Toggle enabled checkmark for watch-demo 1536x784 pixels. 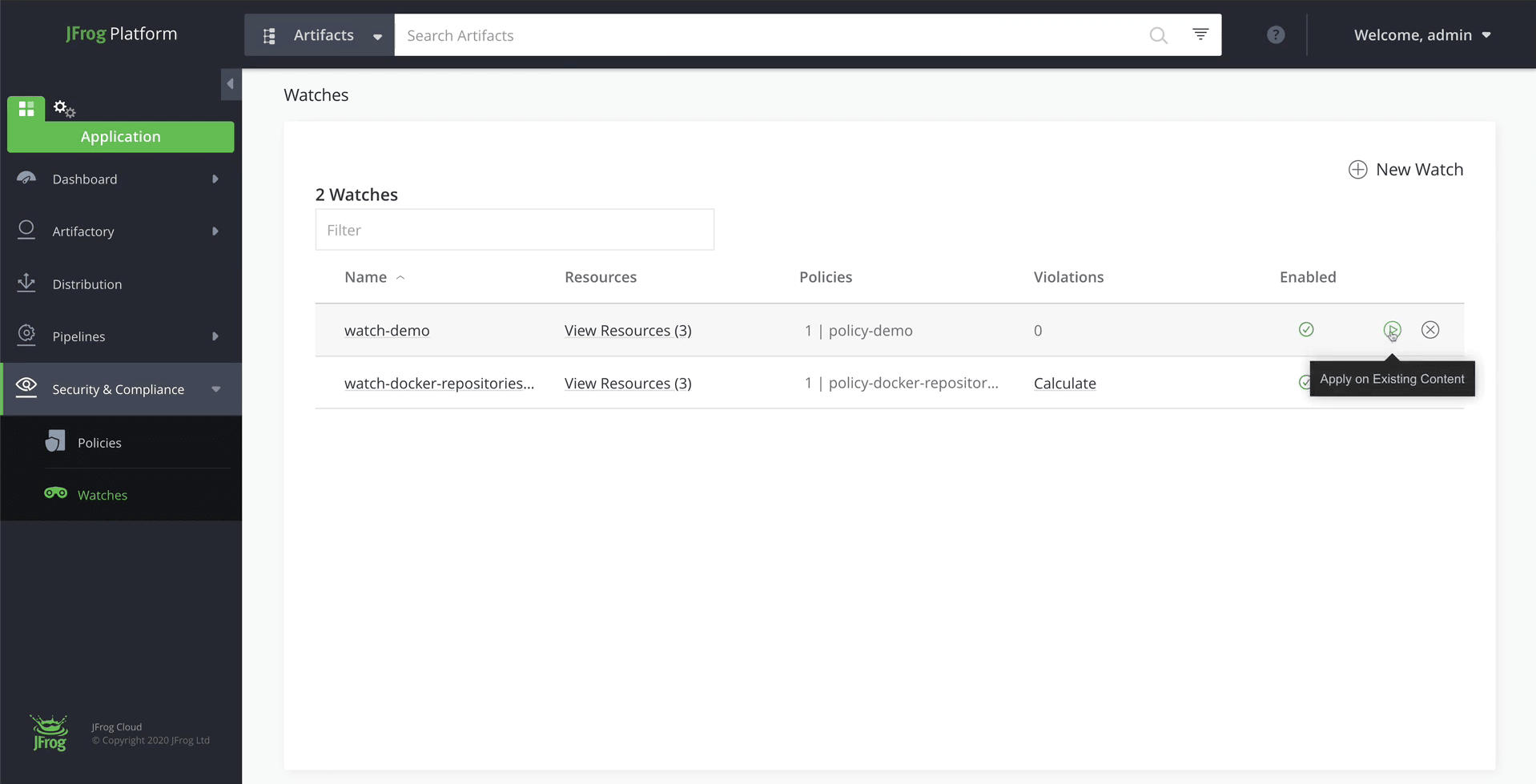pyautogui.click(x=1306, y=330)
